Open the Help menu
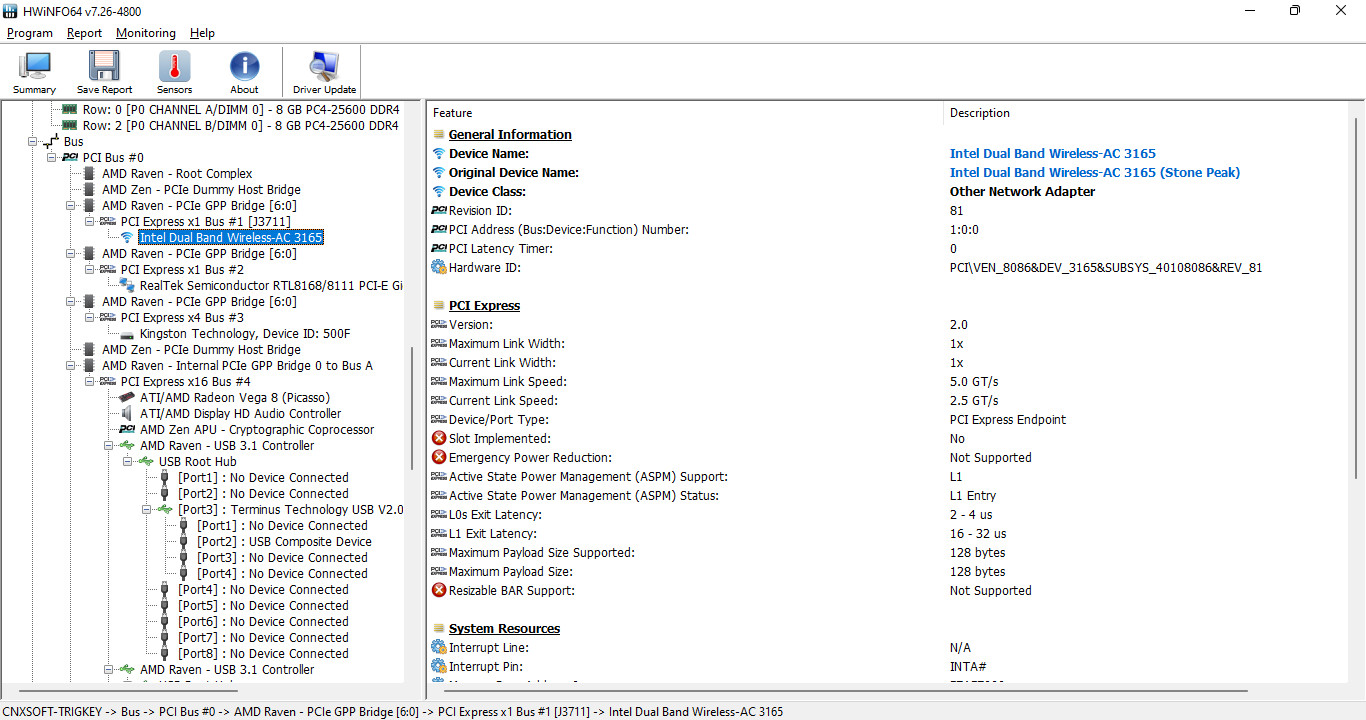The image size is (1366, 720). 202,33
